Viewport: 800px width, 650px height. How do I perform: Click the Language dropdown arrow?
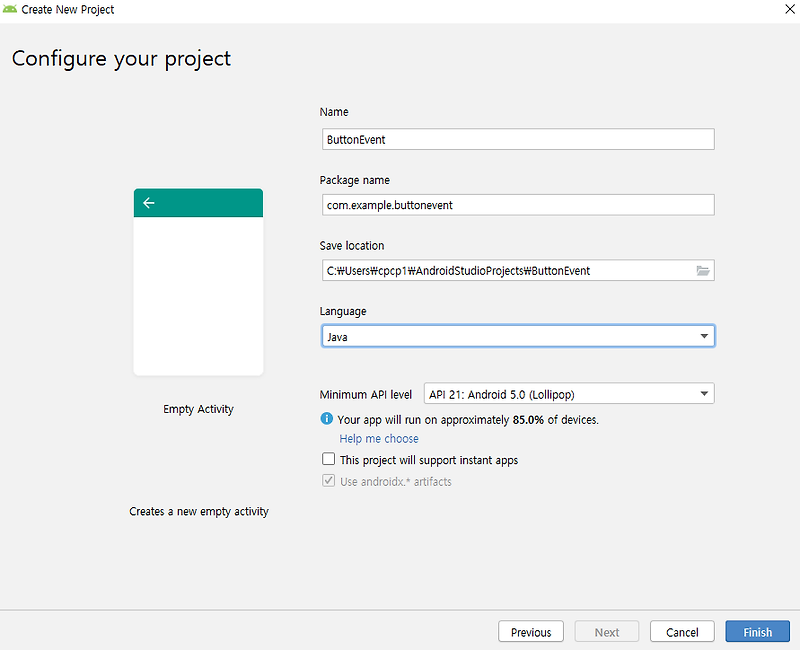pos(705,337)
